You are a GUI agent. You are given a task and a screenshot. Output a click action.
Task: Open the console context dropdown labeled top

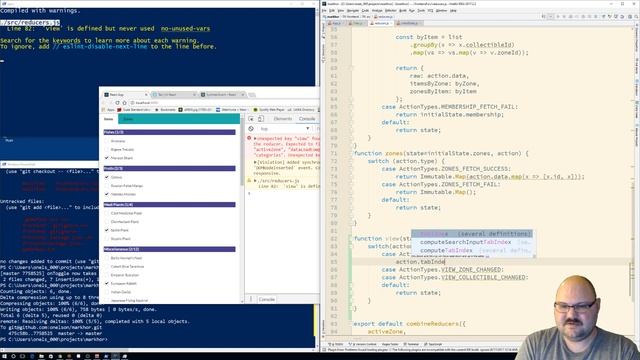tap(284, 129)
